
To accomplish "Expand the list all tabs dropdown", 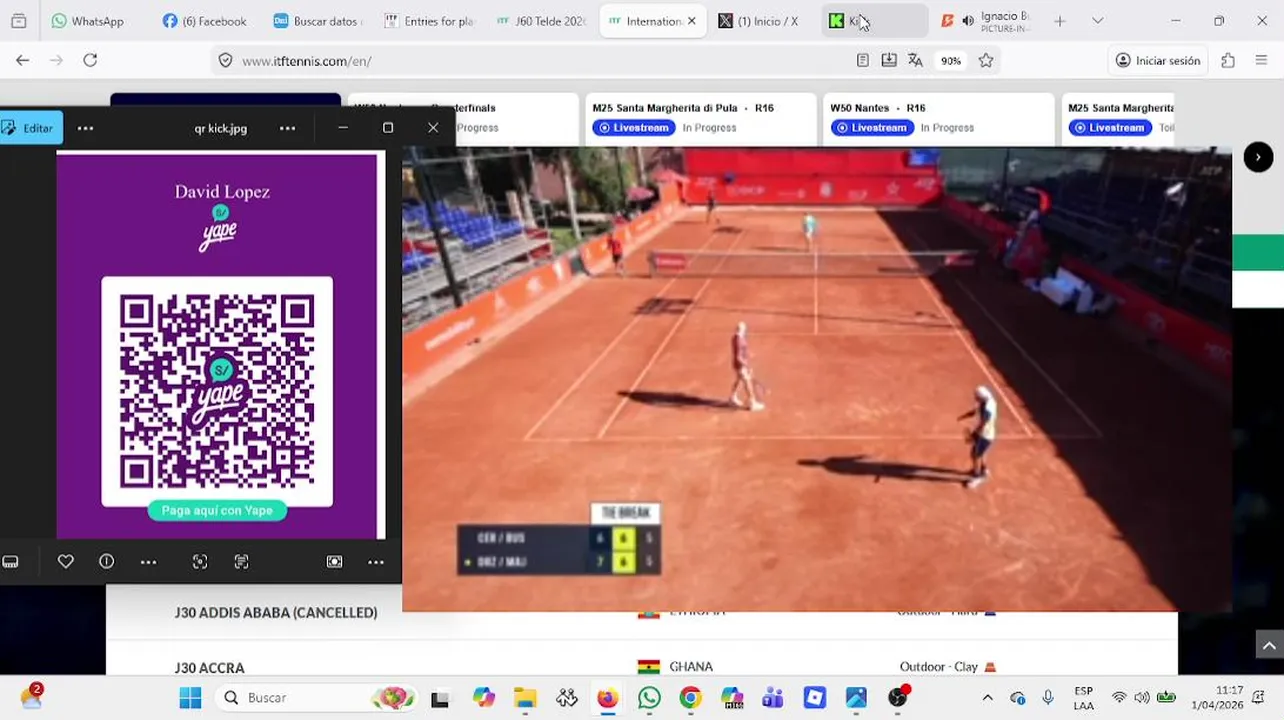I will click(1097, 21).
